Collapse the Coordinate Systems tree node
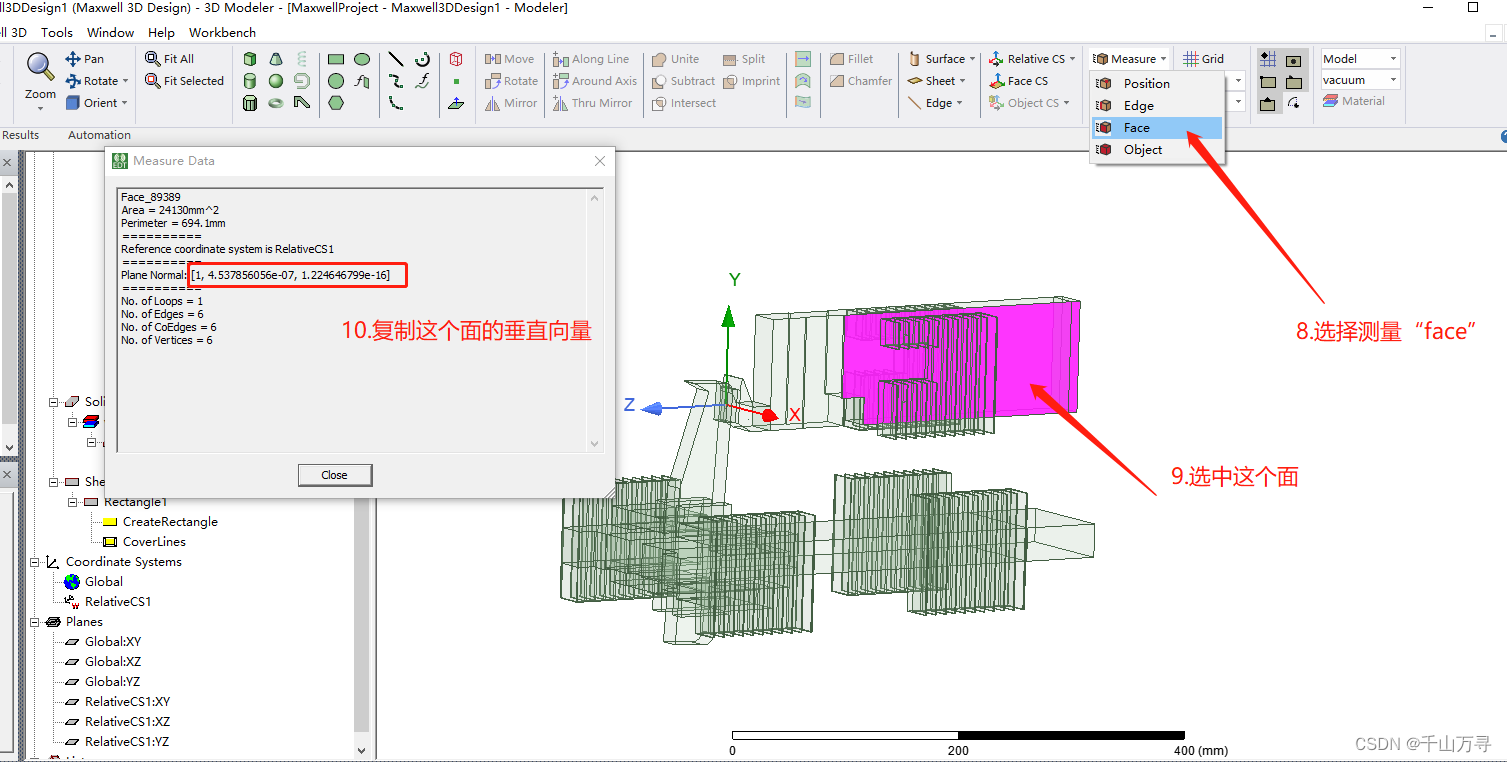The height and width of the screenshot is (762, 1507). coord(35,562)
